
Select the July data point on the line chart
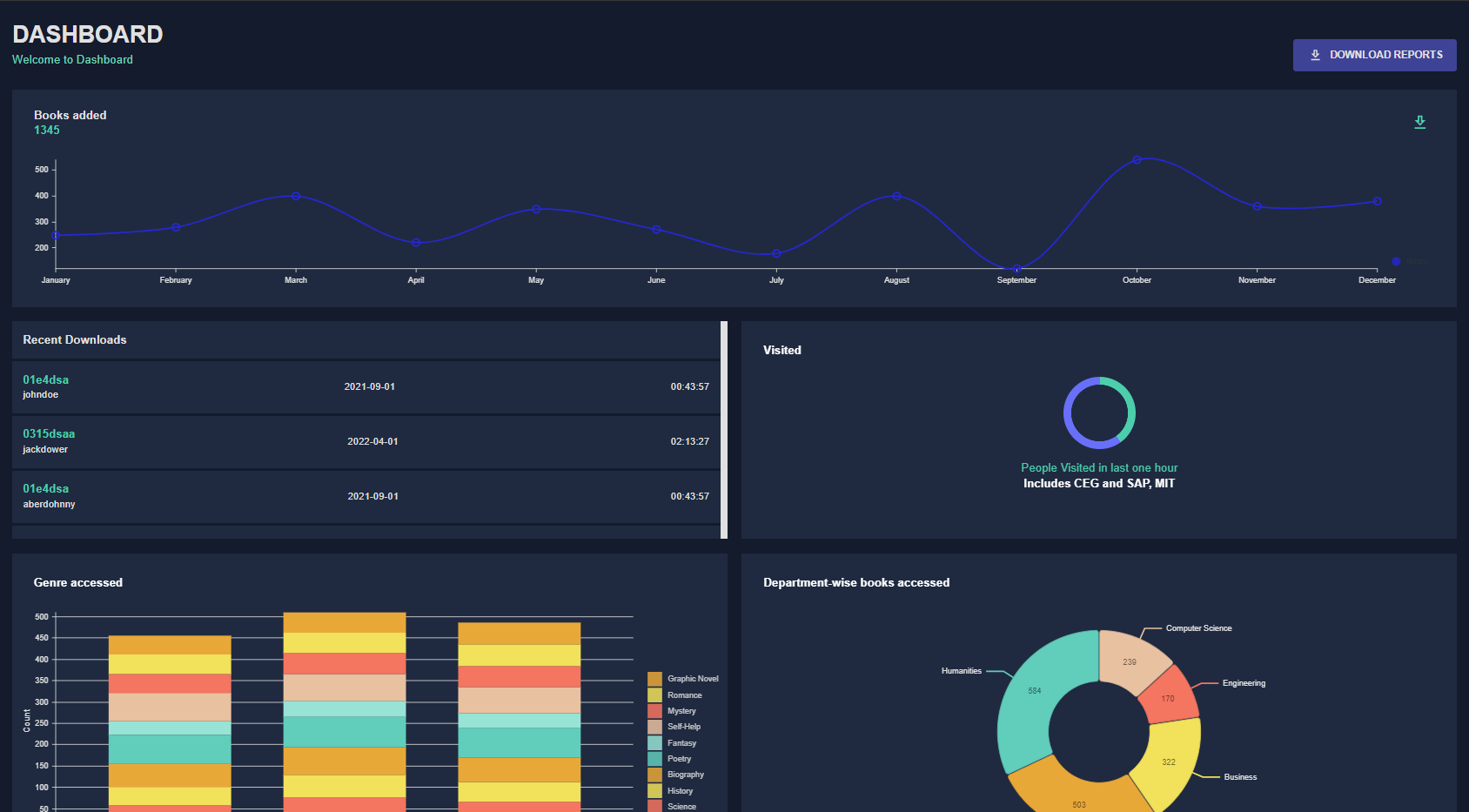pyautogui.click(x=776, y=253)
